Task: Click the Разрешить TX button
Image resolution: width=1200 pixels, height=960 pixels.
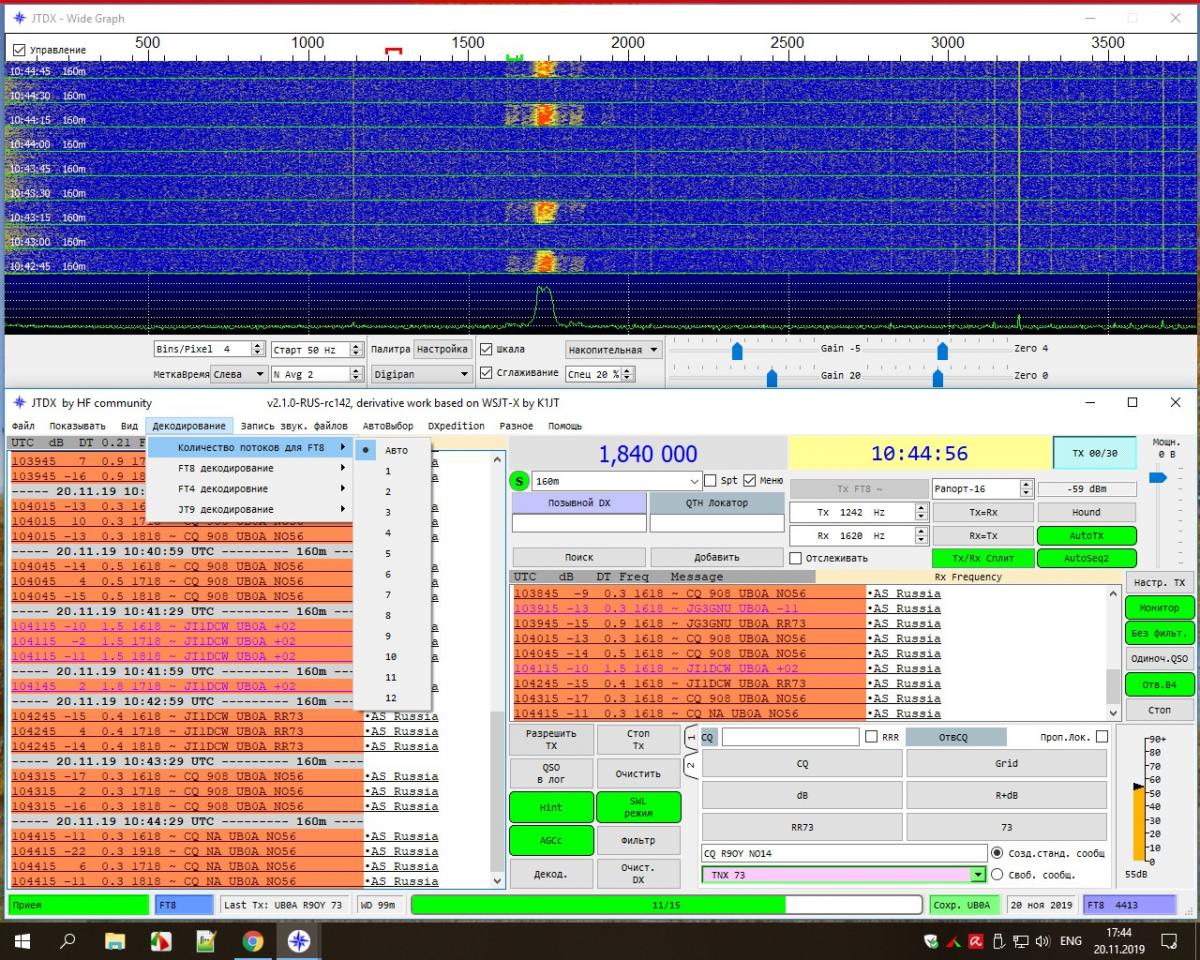Action: (x=551, y=740)
